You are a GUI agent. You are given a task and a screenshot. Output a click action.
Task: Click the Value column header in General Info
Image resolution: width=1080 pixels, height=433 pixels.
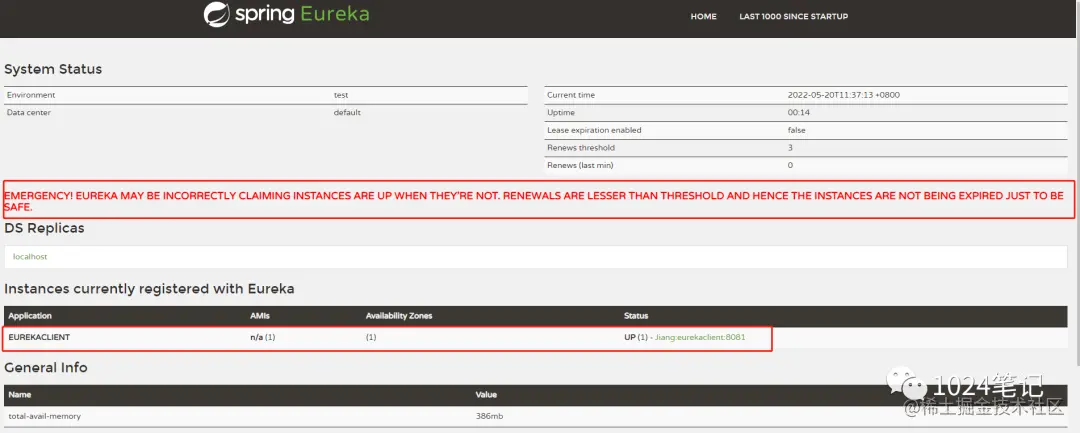coord(486,395)
